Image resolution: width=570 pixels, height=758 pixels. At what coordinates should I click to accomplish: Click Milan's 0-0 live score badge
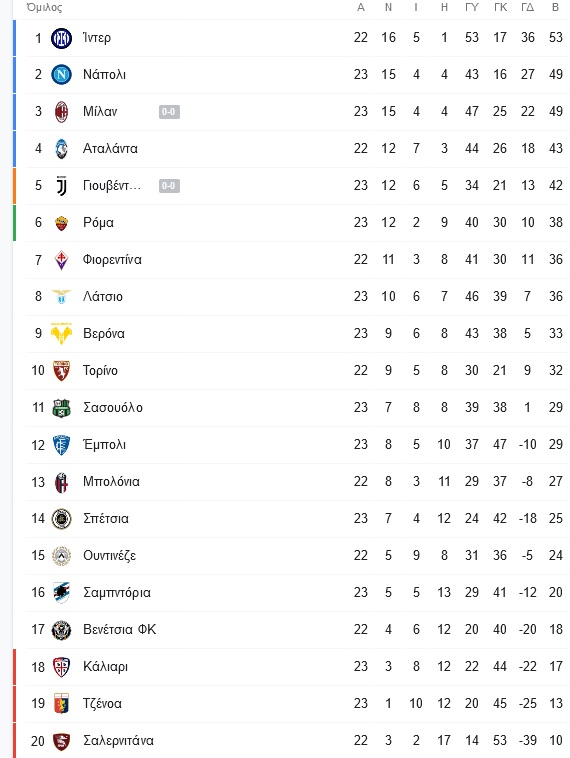coord(169,112)
